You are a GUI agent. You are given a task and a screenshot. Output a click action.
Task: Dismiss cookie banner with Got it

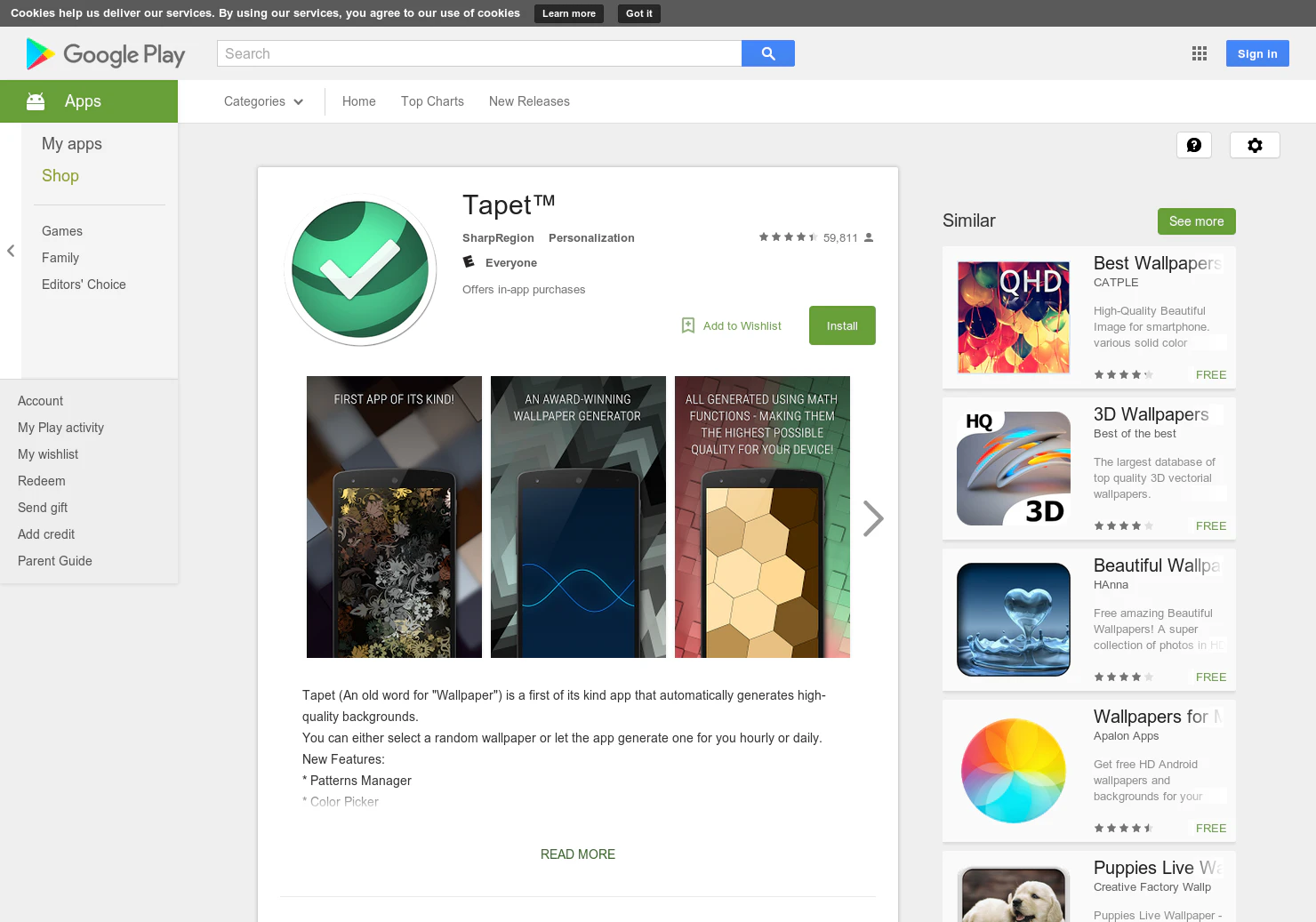639,13
